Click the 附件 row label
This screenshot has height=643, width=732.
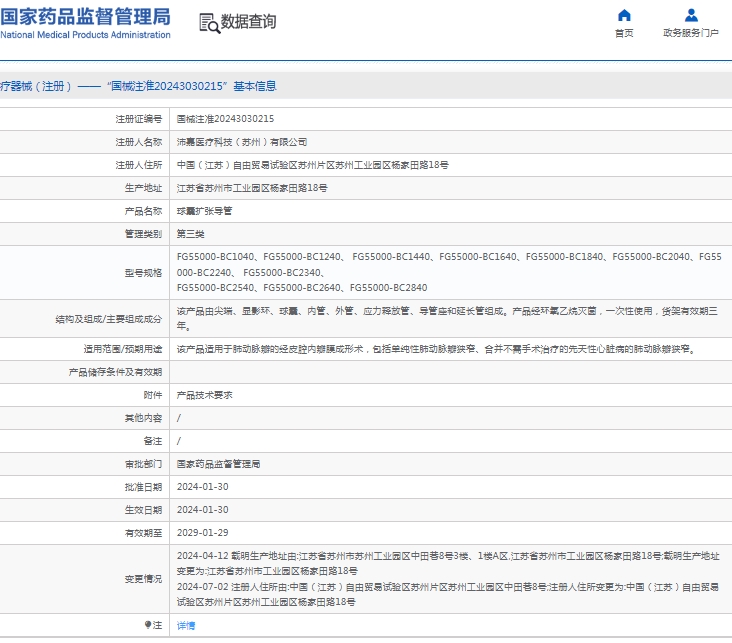[153, 395]
